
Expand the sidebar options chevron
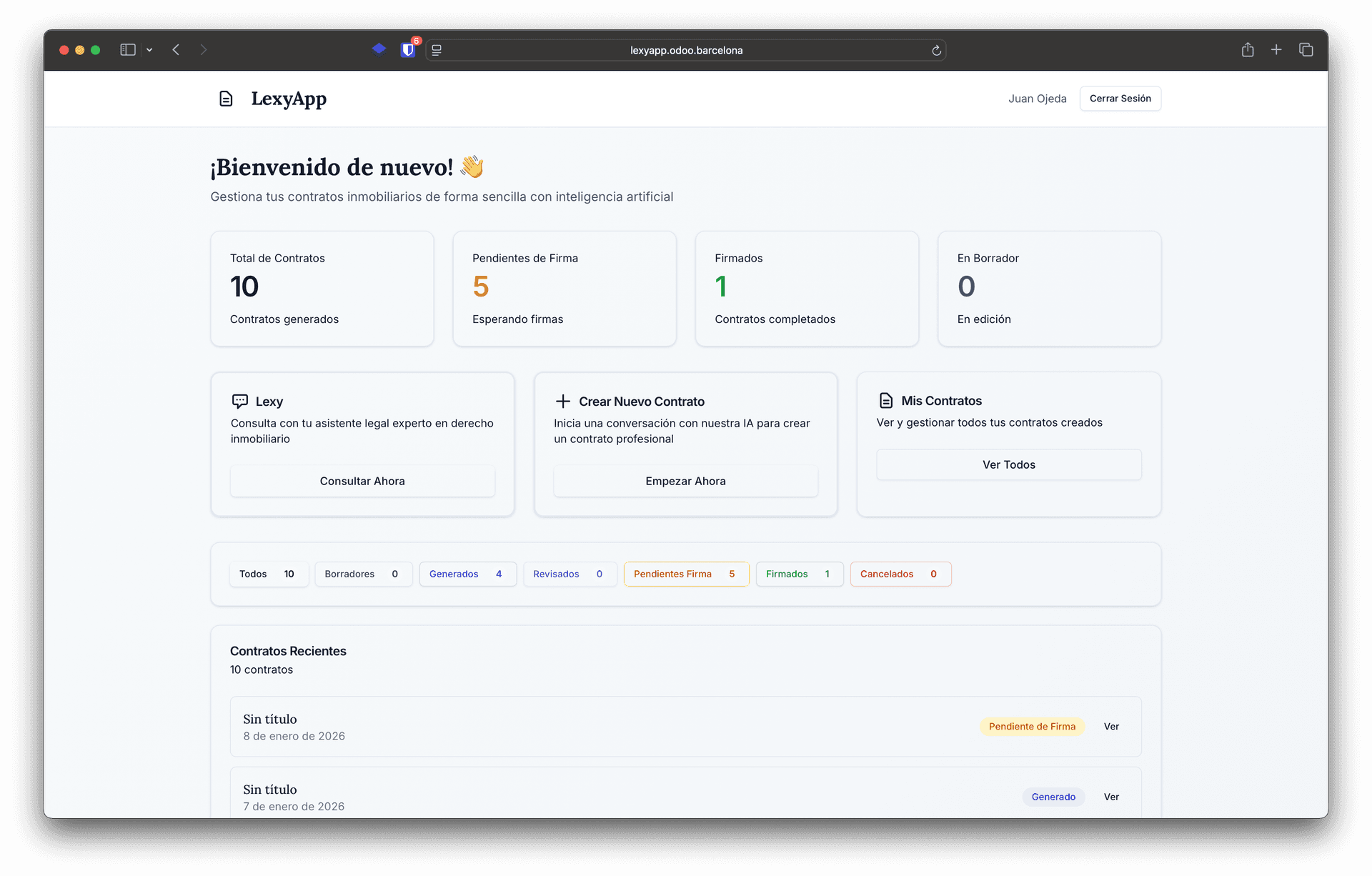[x=149, y=50]
